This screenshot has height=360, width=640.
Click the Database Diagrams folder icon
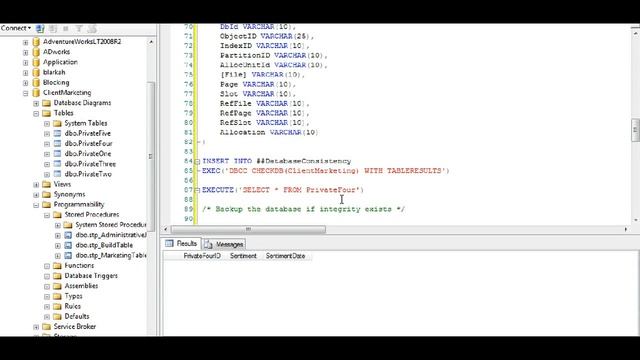(47, 103)
